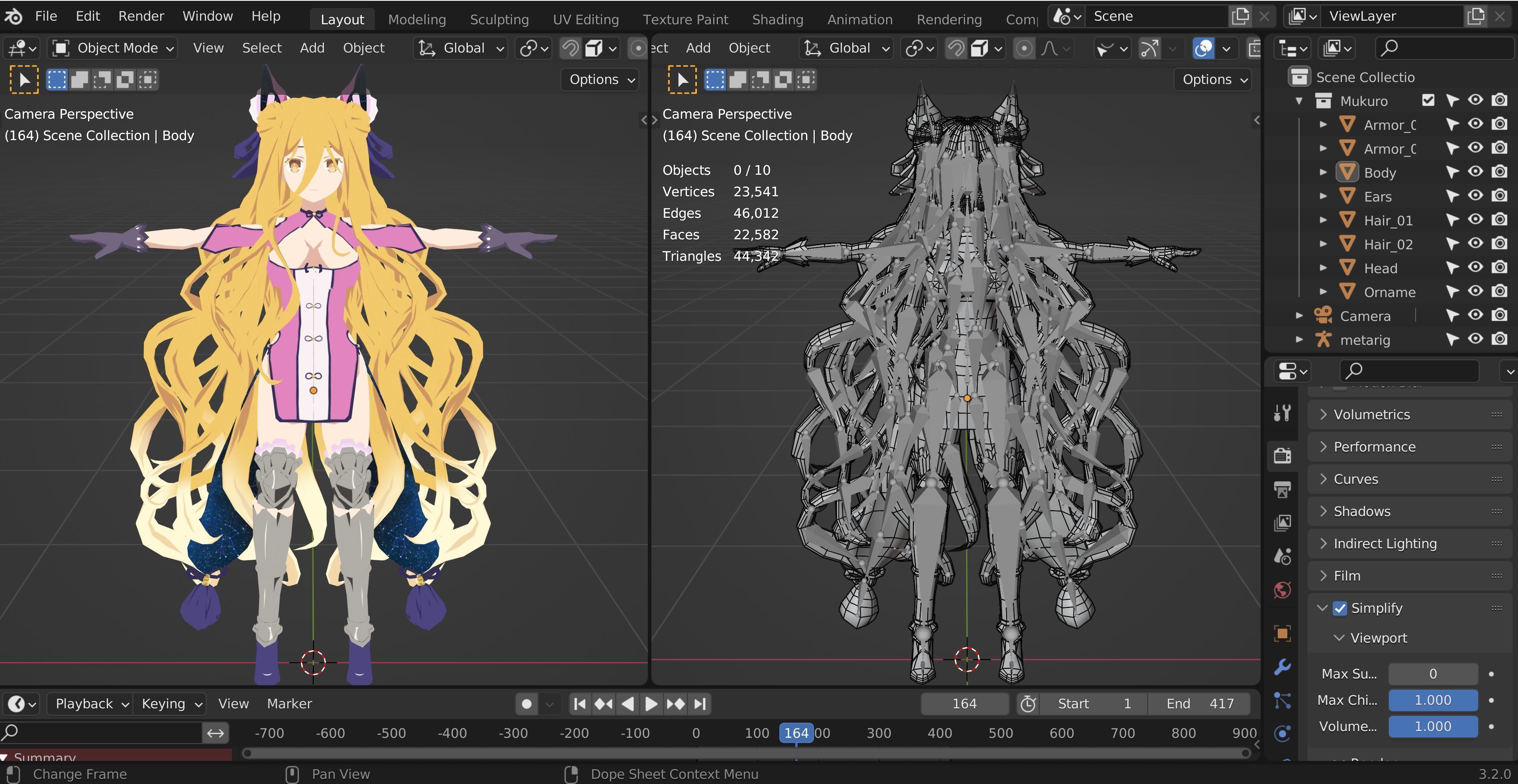Open the File menu

click(x=46, y=16)
